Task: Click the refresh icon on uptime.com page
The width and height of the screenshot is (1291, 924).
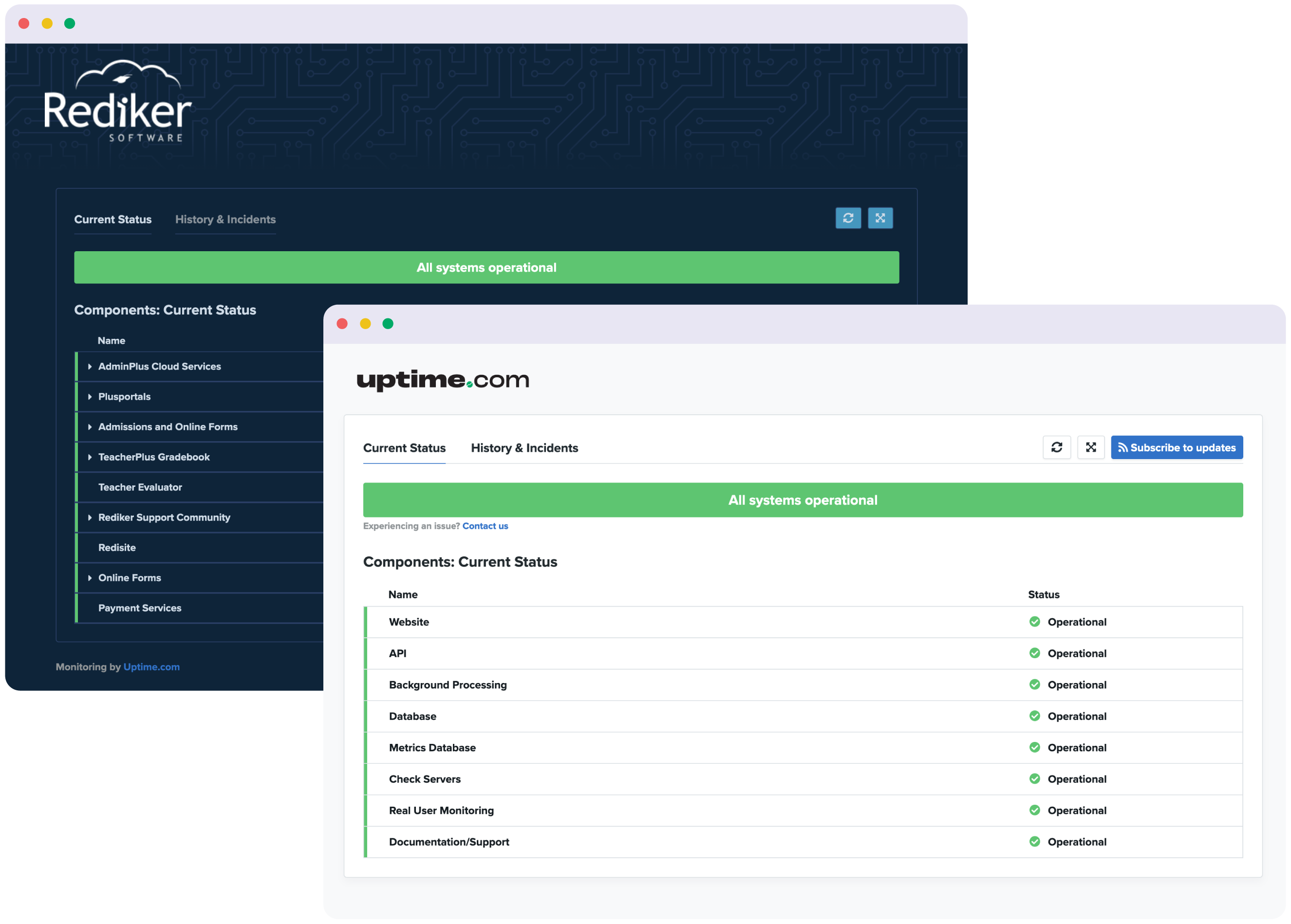Action: click(1056, 447)
